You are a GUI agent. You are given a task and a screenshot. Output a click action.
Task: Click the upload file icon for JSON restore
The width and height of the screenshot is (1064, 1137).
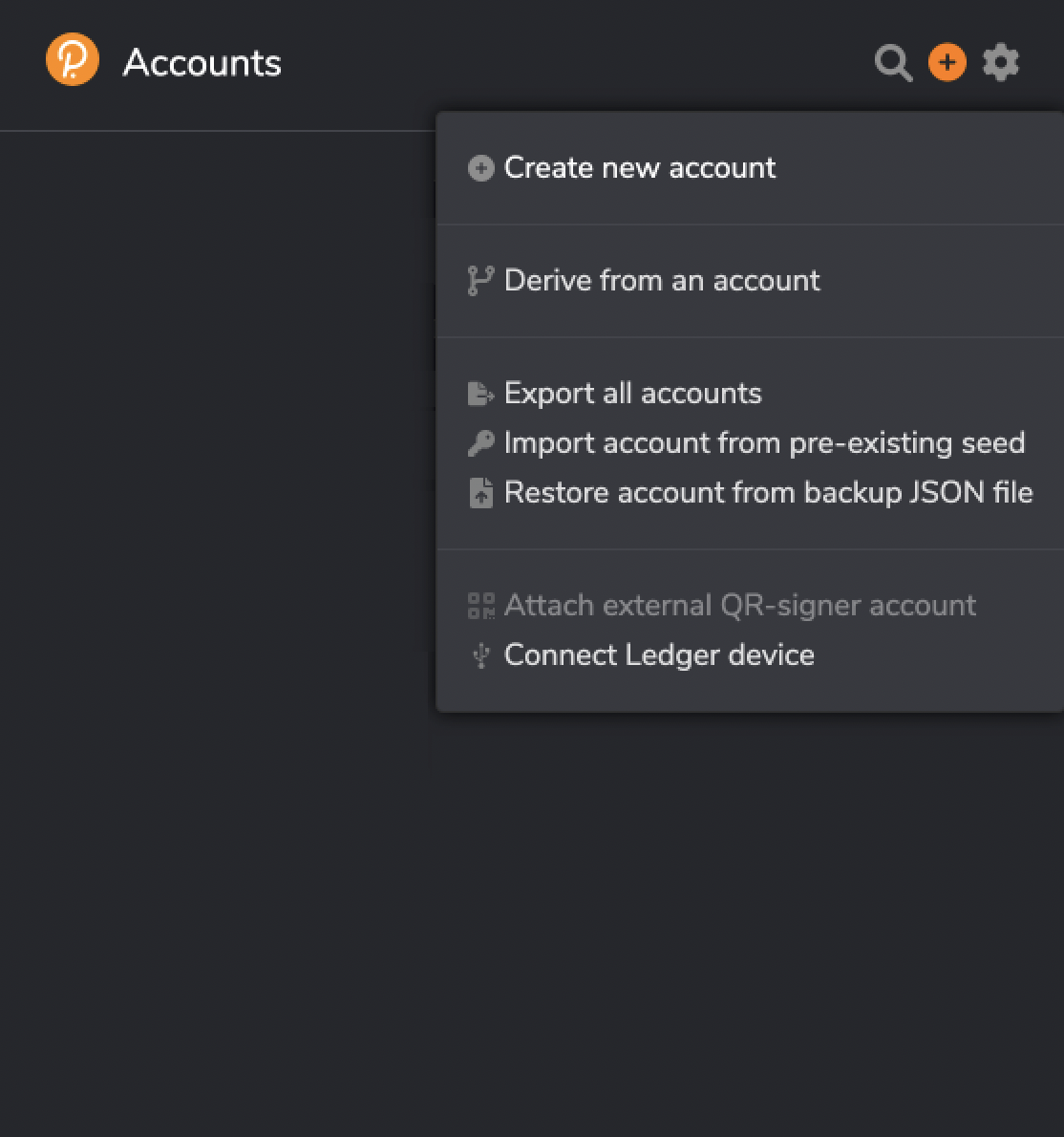pos(480,493)
